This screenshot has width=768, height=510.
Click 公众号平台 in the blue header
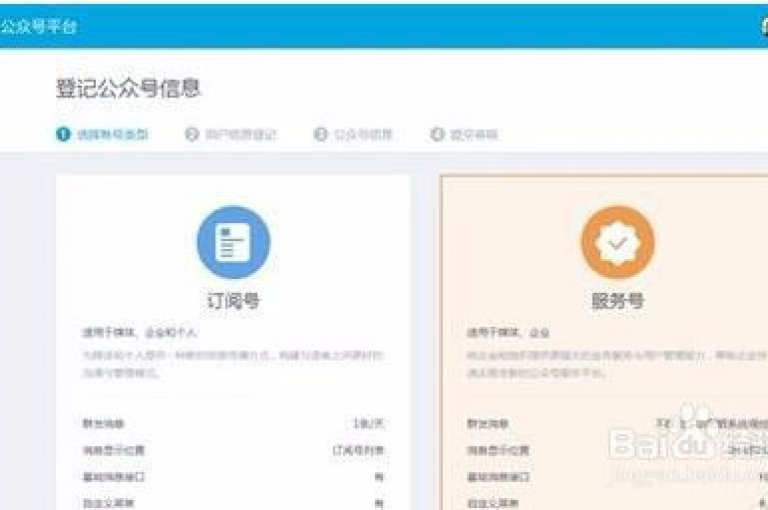click(x=38, y=26)
